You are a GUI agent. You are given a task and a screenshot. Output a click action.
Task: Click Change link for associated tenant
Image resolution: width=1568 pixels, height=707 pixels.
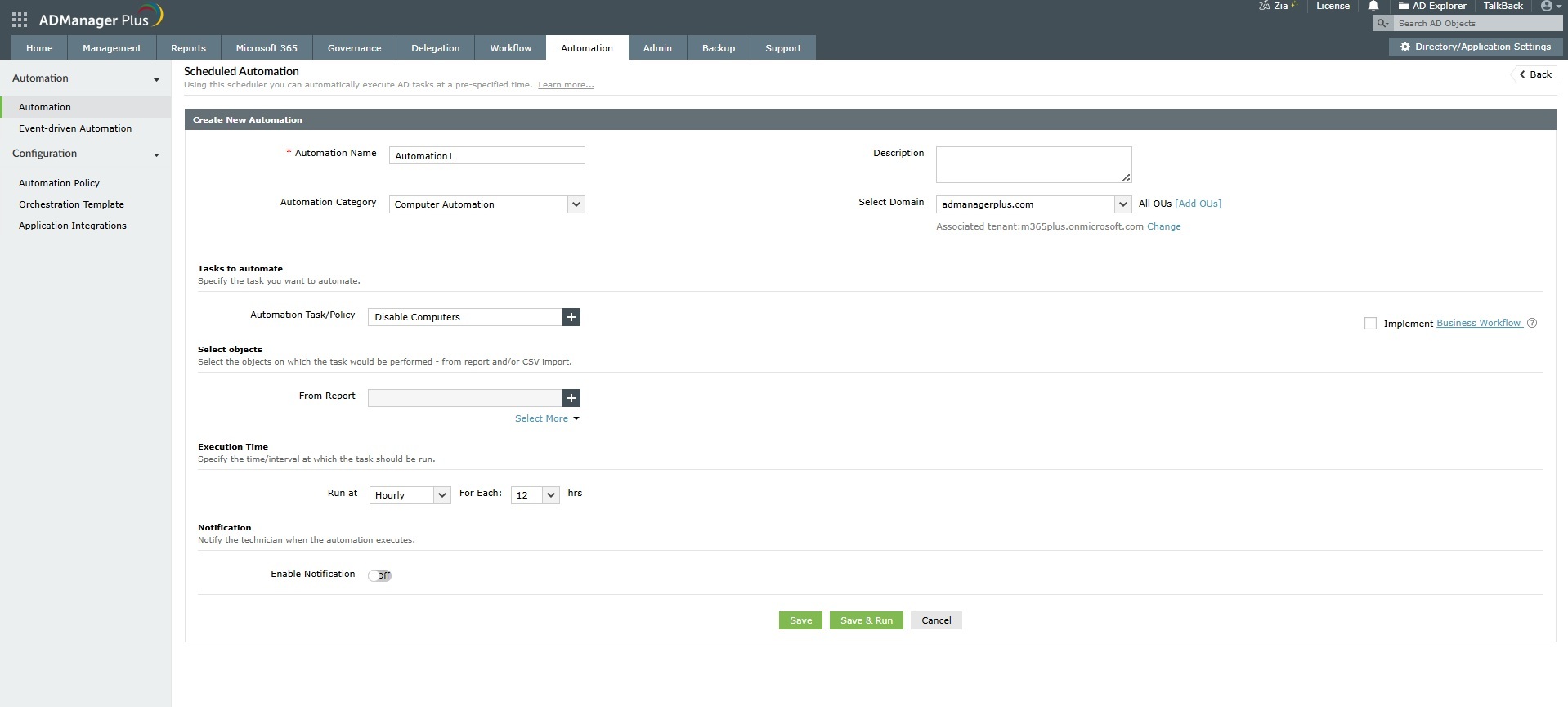pos(1163,226)
